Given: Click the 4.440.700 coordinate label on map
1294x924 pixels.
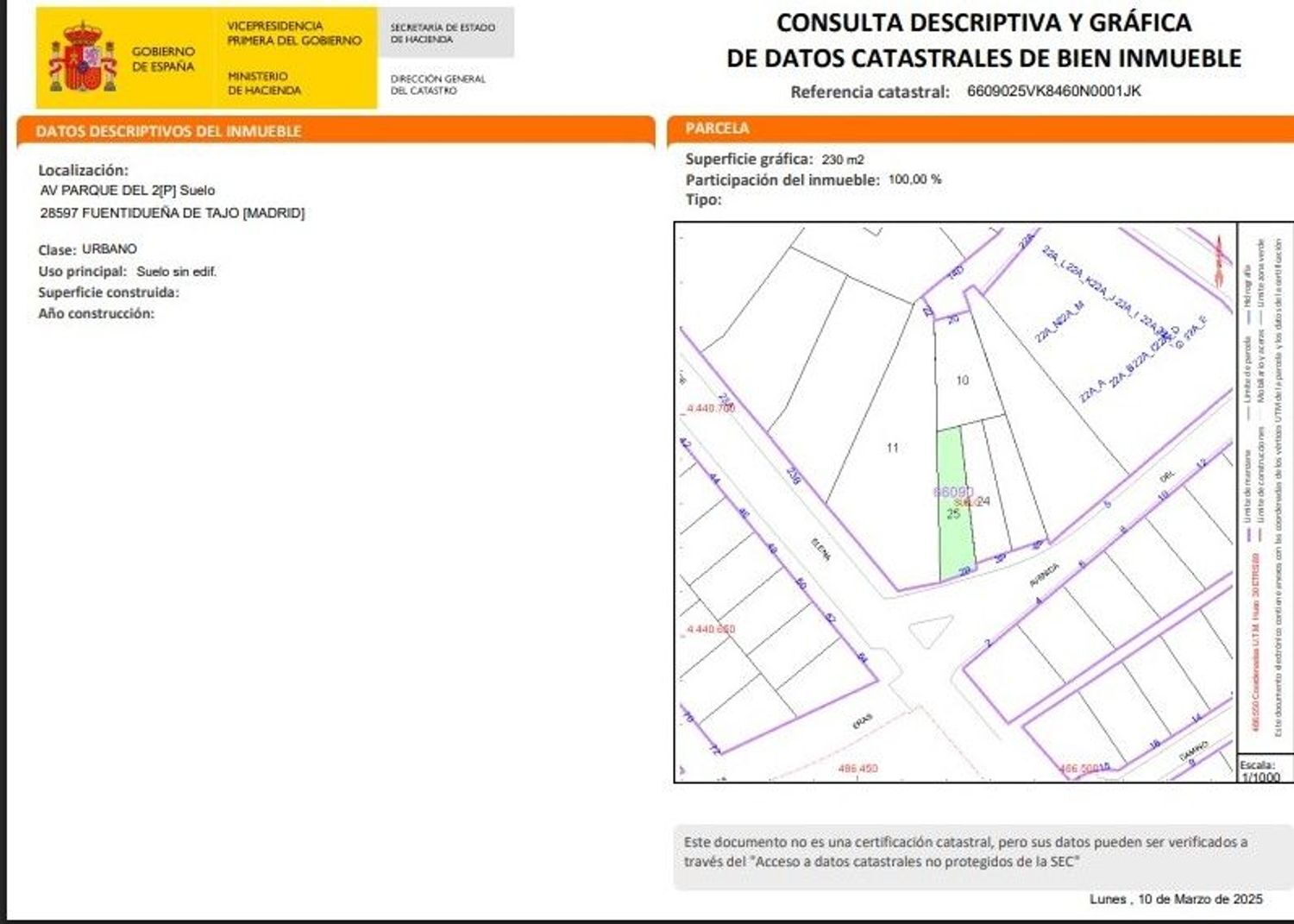Looking at the screenshot, I should 711,408.
